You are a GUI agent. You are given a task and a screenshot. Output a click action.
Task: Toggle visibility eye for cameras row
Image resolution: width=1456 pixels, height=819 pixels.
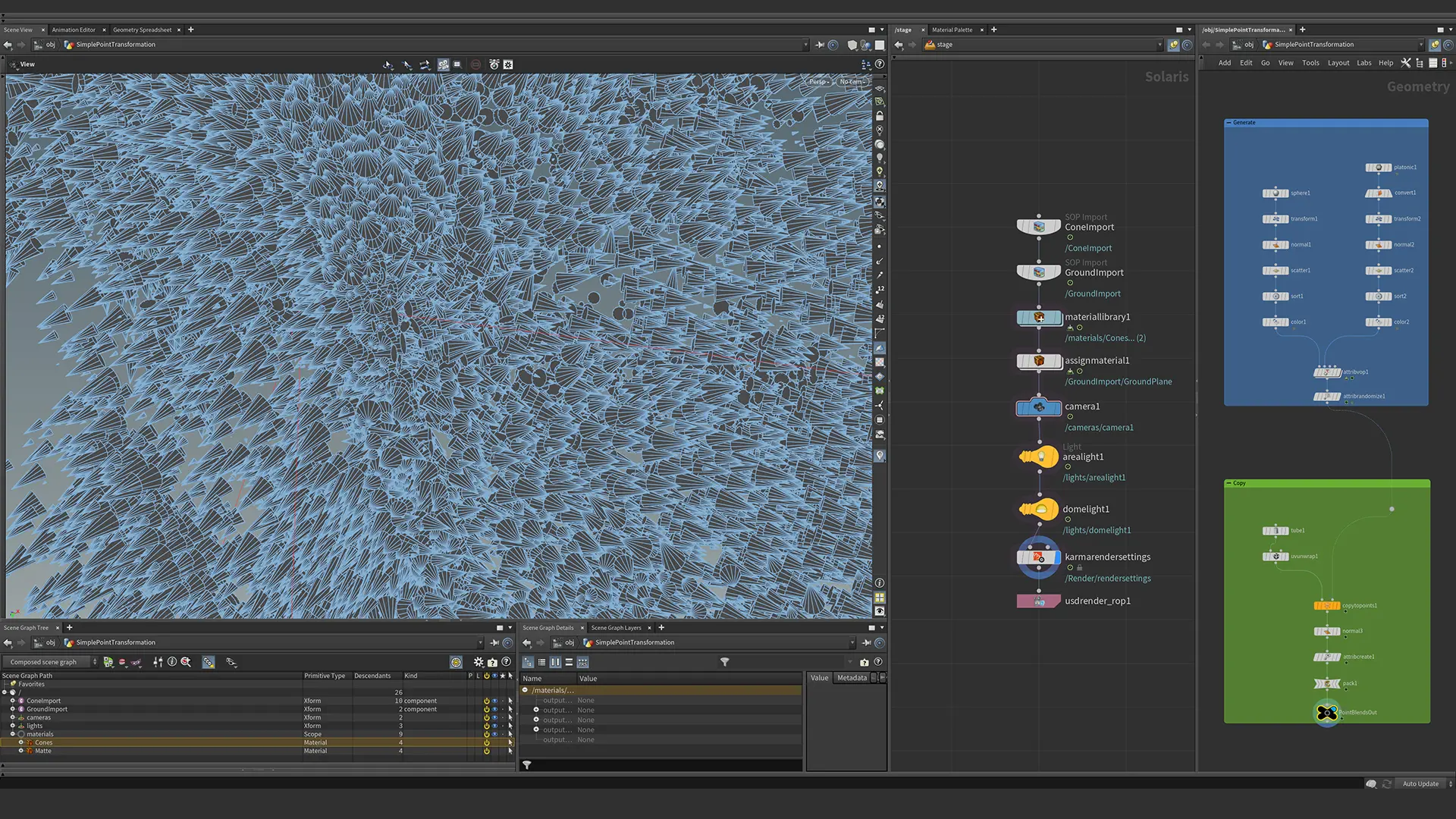[494, 717]
